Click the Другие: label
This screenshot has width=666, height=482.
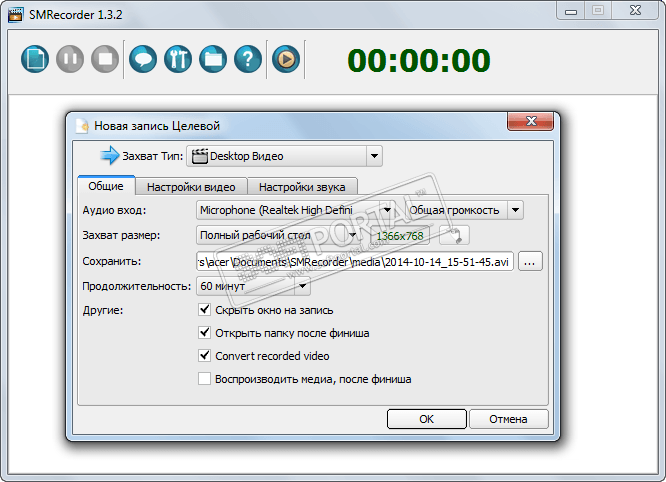coord(103,310)
